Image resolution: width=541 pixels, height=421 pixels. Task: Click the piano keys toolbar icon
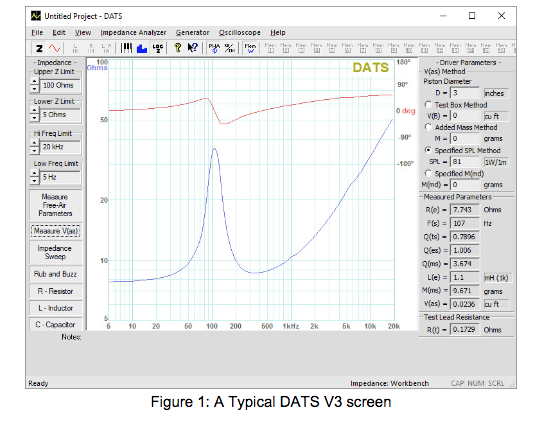point(126,48)
